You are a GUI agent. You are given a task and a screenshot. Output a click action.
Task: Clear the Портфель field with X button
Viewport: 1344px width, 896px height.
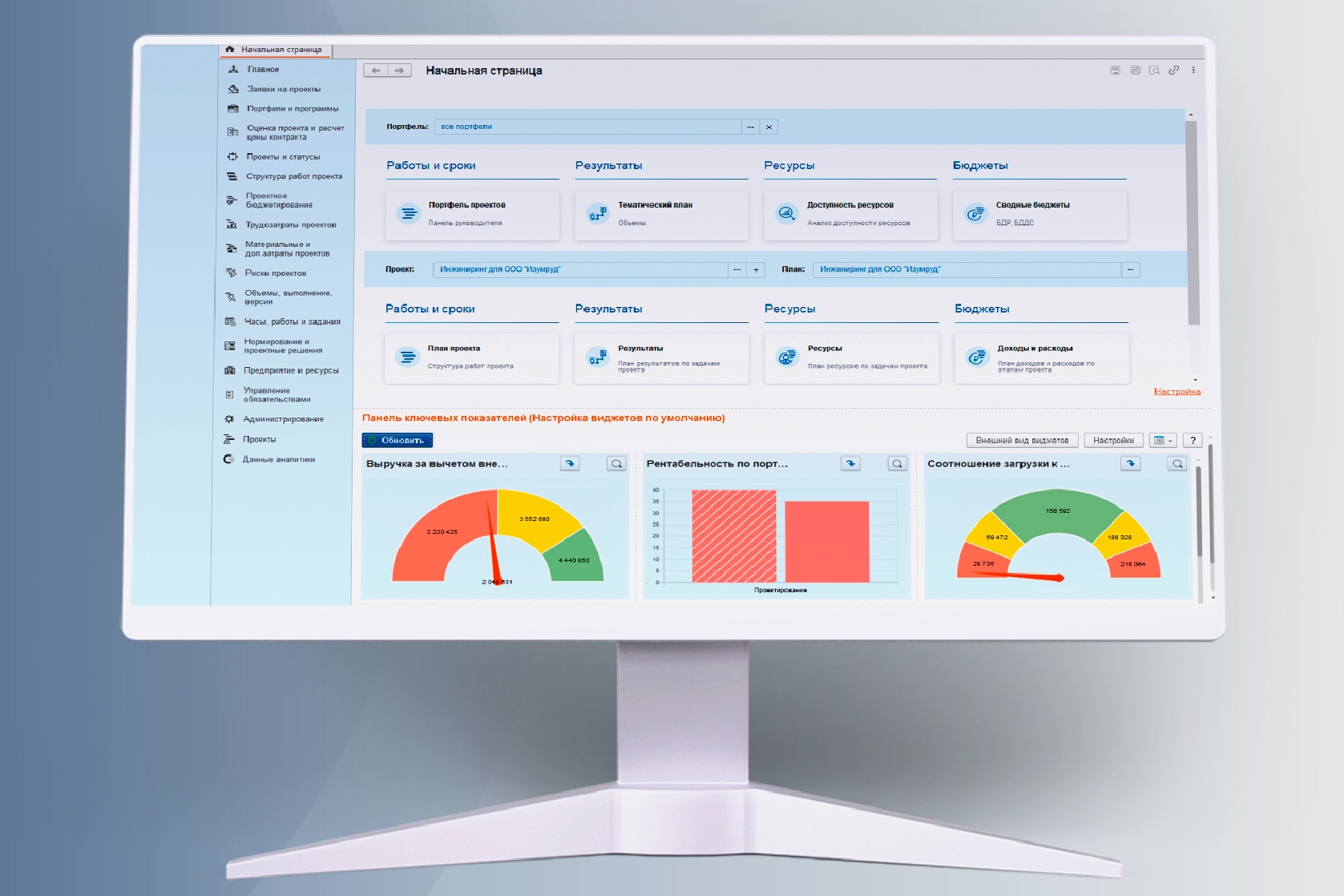(769, 127)
